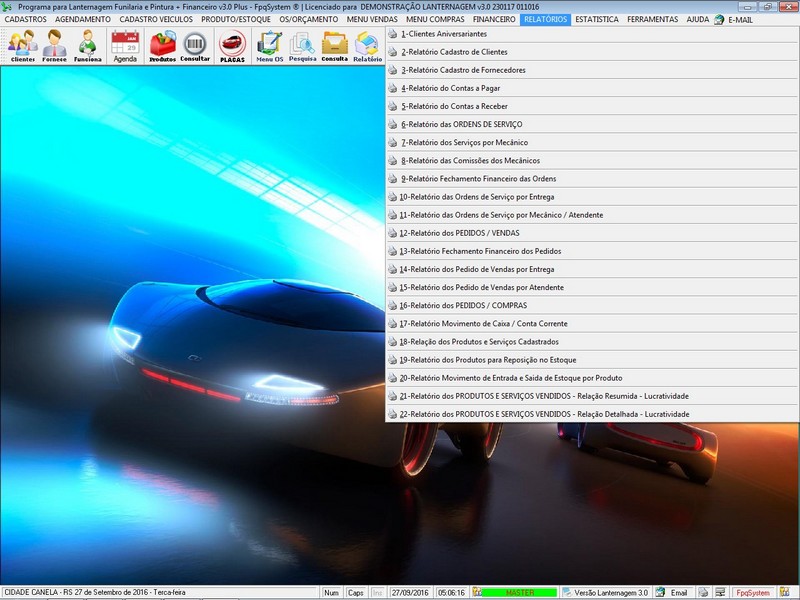Click the FpqSystem link in status bar
The width and height of the screenshot is (800, 600).
pos(752,593)
